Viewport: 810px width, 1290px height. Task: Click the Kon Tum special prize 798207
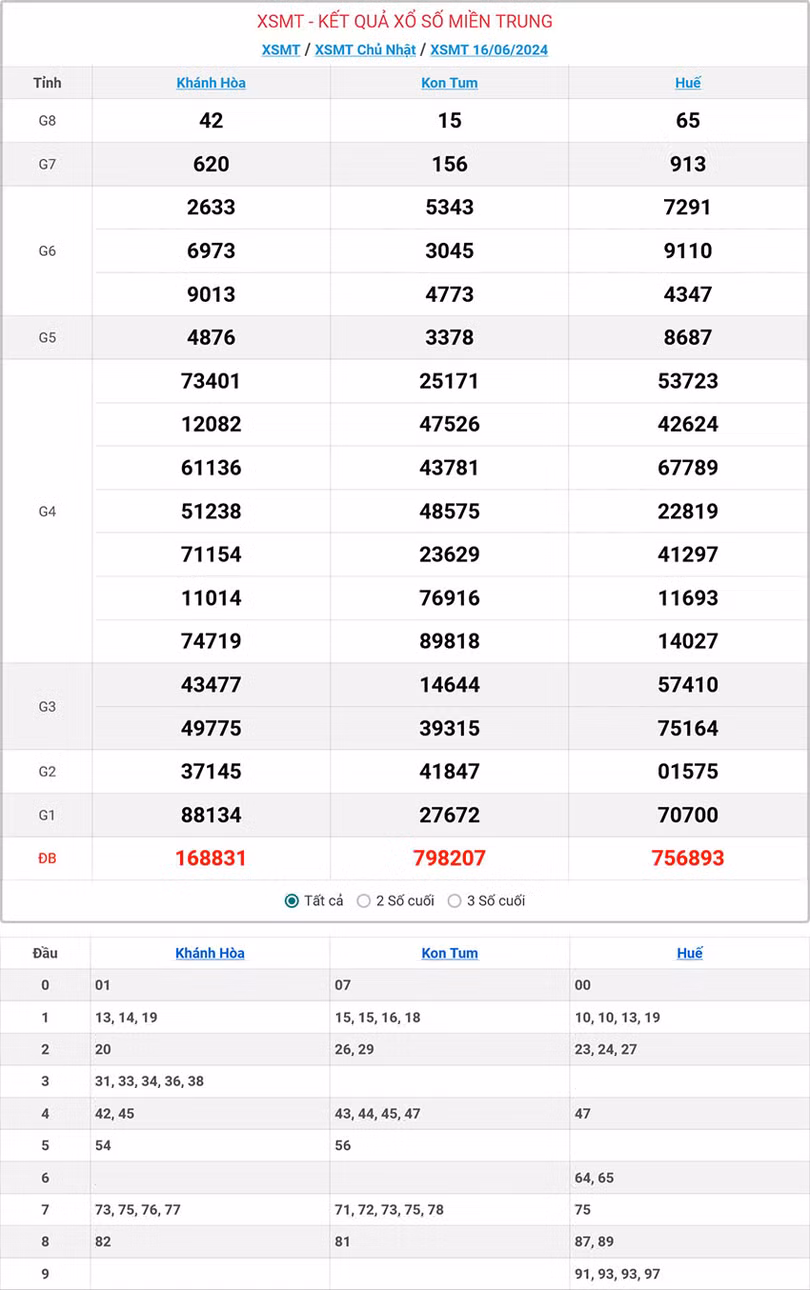pyautogui.click(x=448, y=858)
